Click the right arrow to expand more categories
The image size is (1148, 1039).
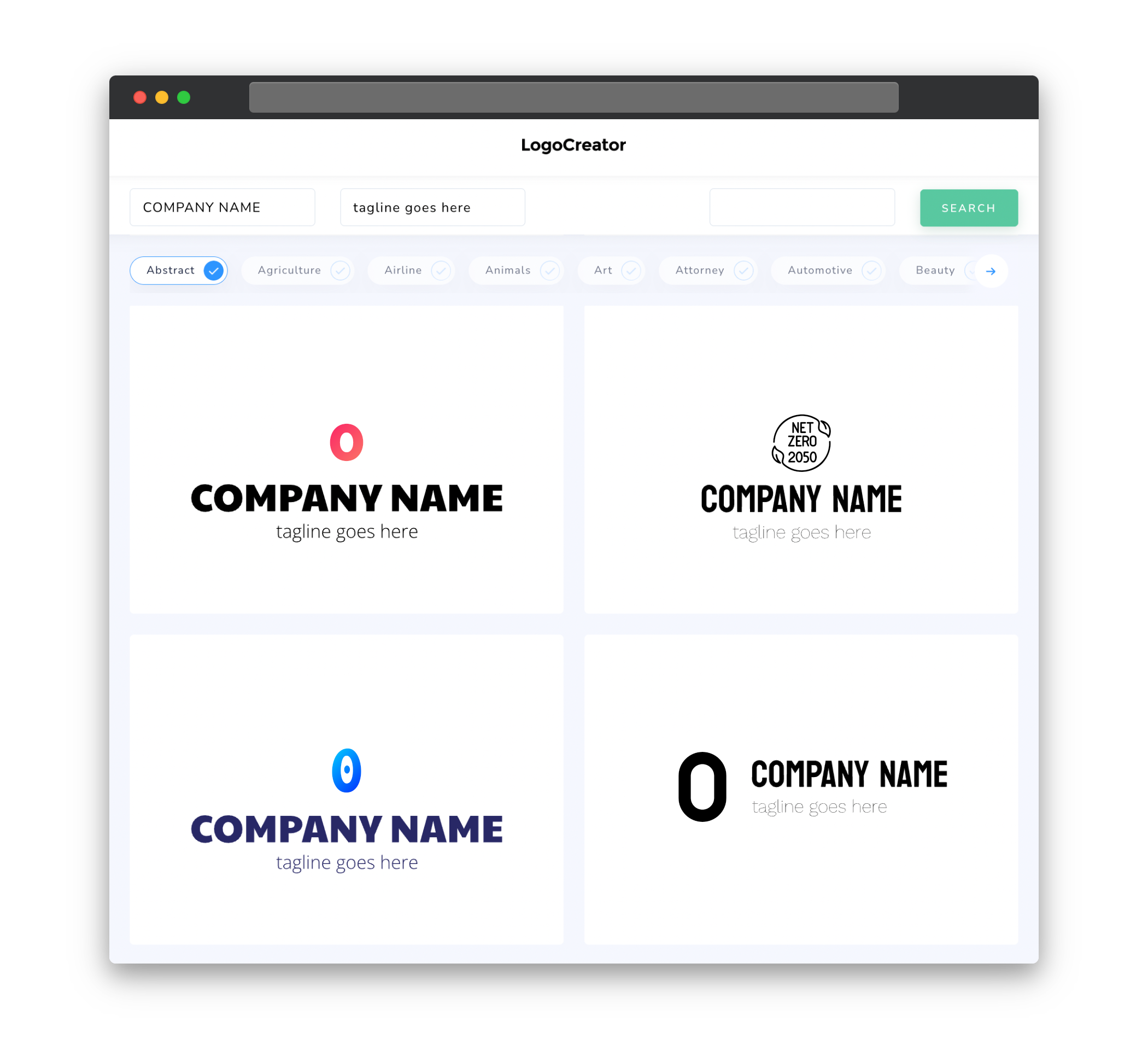pyautogui.click(x=990, y=270)
